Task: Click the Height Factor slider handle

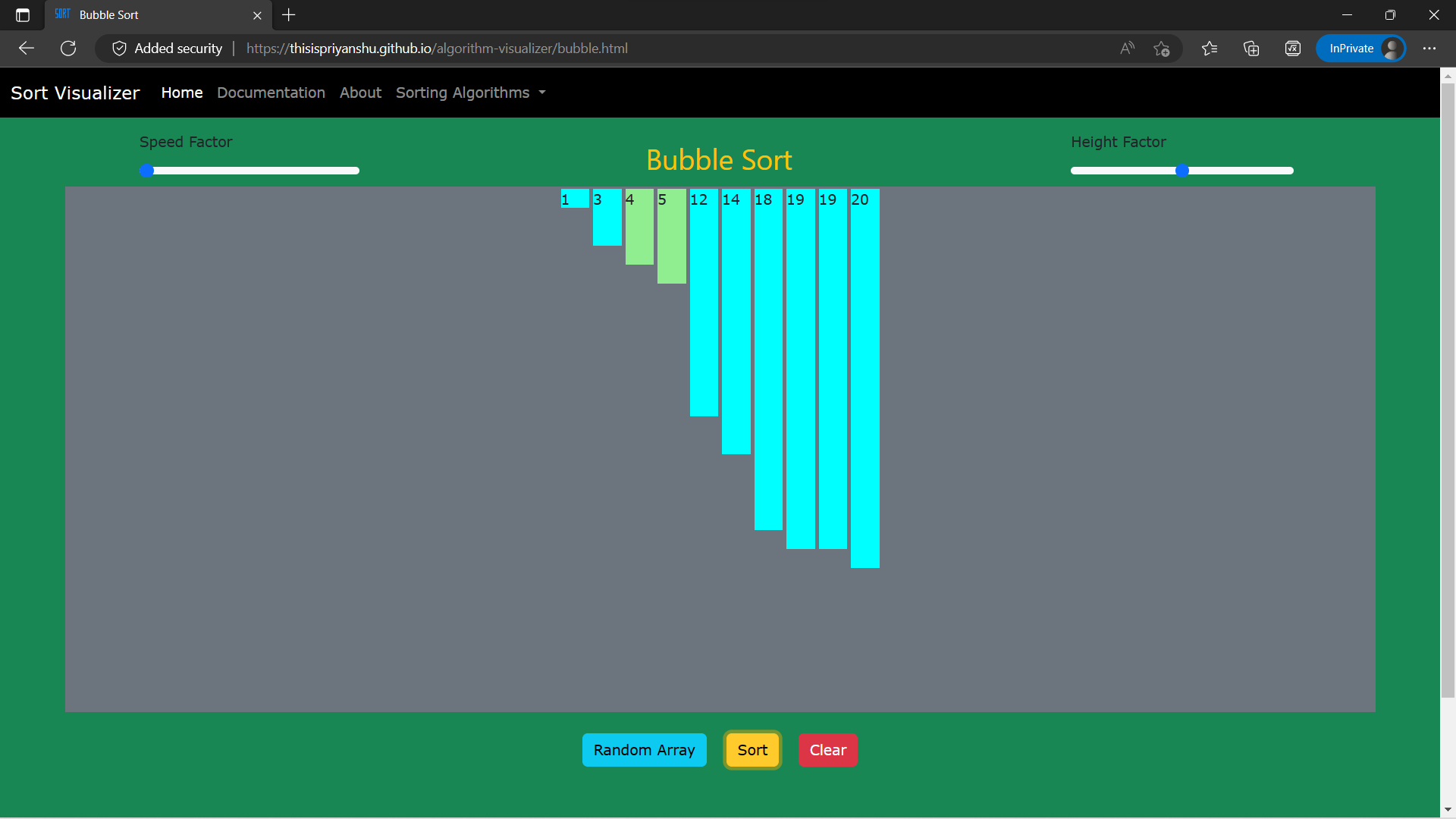Action: 1182,171
